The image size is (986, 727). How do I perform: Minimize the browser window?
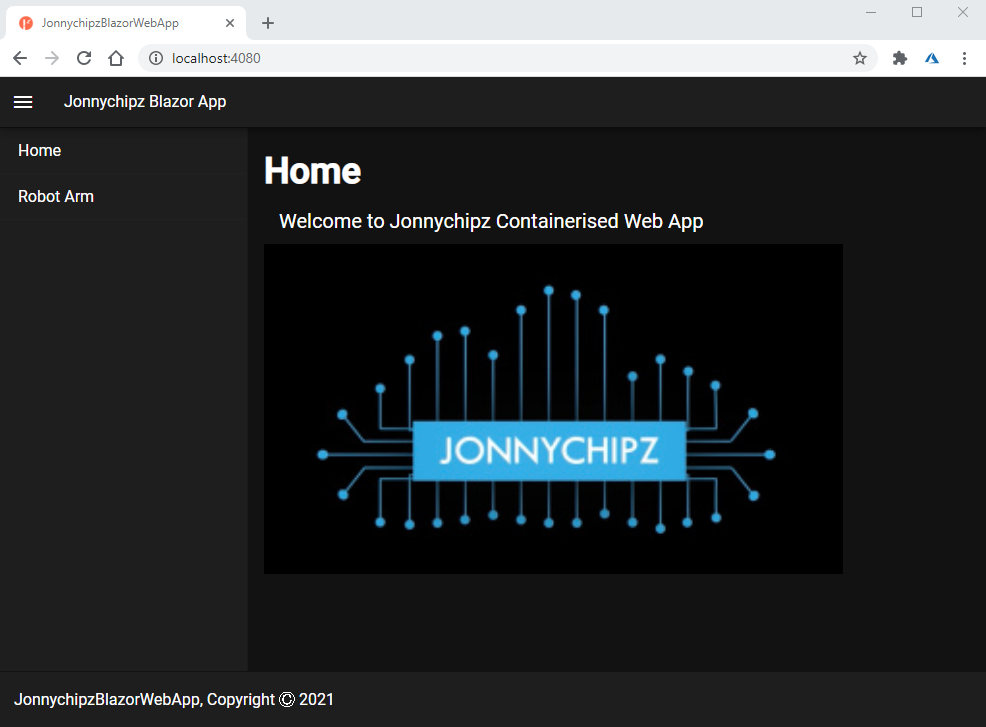[x=871, y=12]
